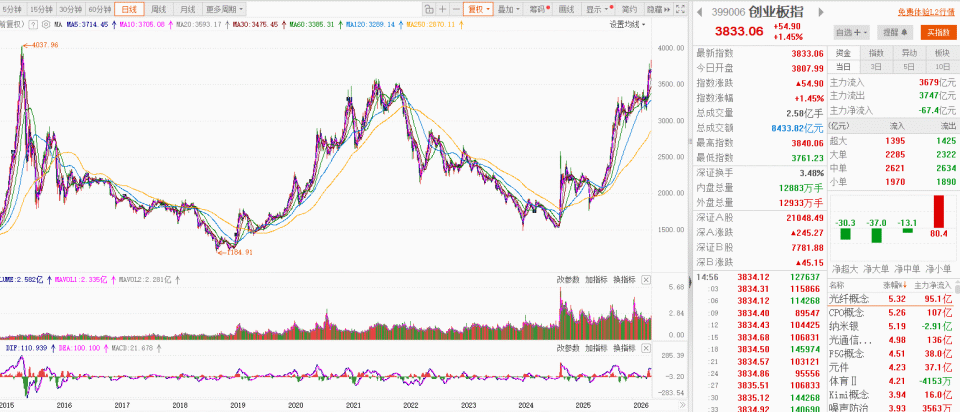Click arrow beside MA60 value
This screenshot has height=412, width=960.
click(x=340, y=24)
